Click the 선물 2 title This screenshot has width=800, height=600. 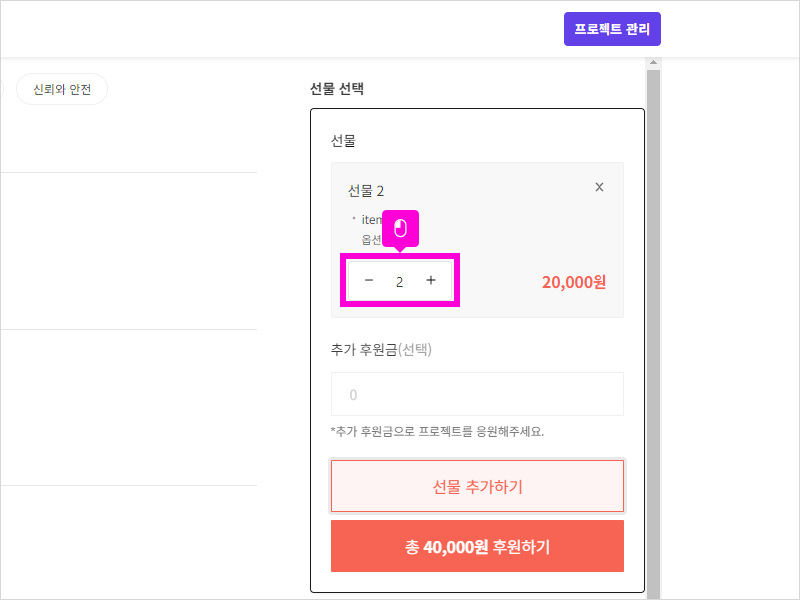[366, 191]
